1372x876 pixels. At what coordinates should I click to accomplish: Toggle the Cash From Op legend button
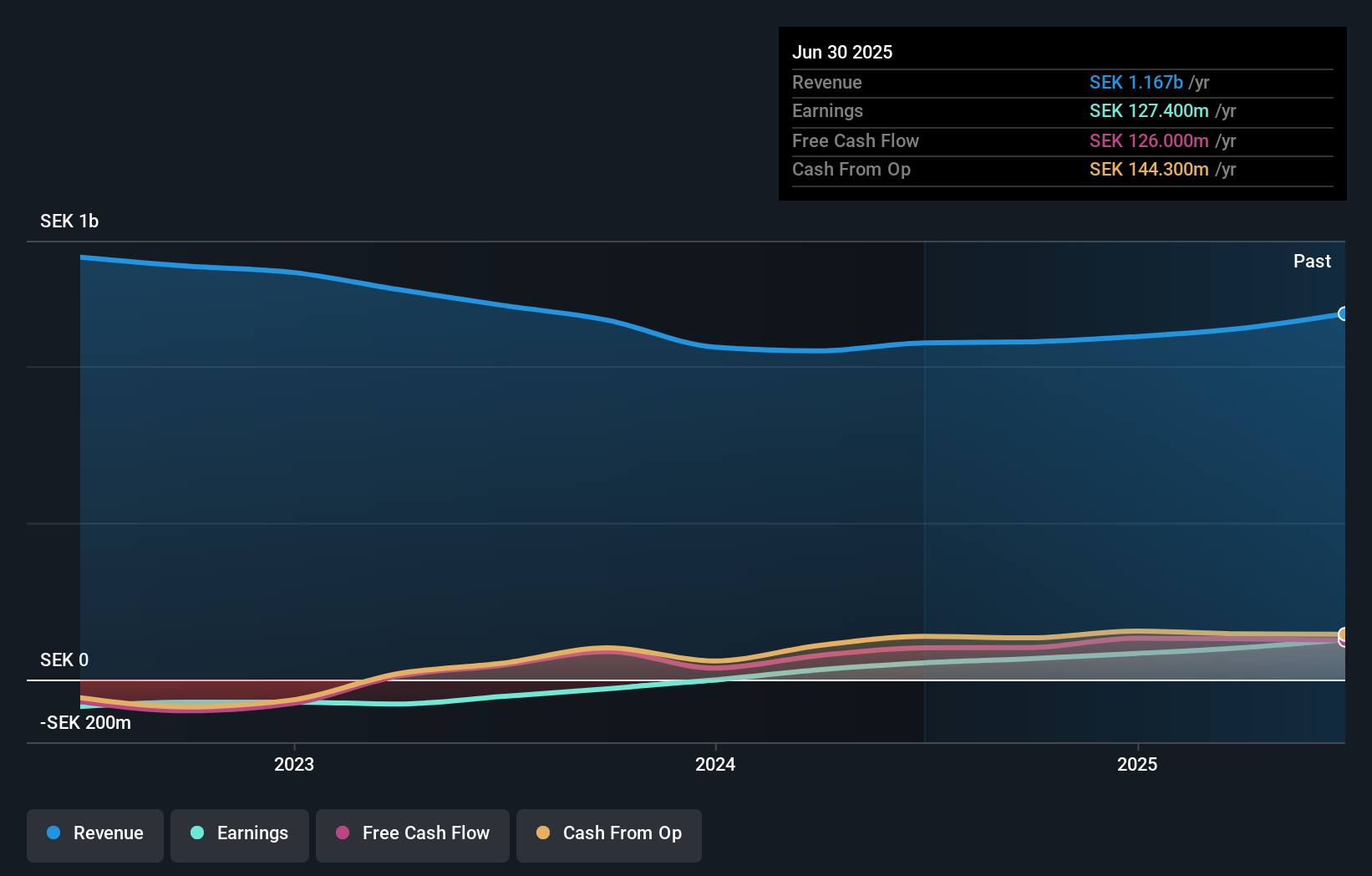(x=609, y=835)
